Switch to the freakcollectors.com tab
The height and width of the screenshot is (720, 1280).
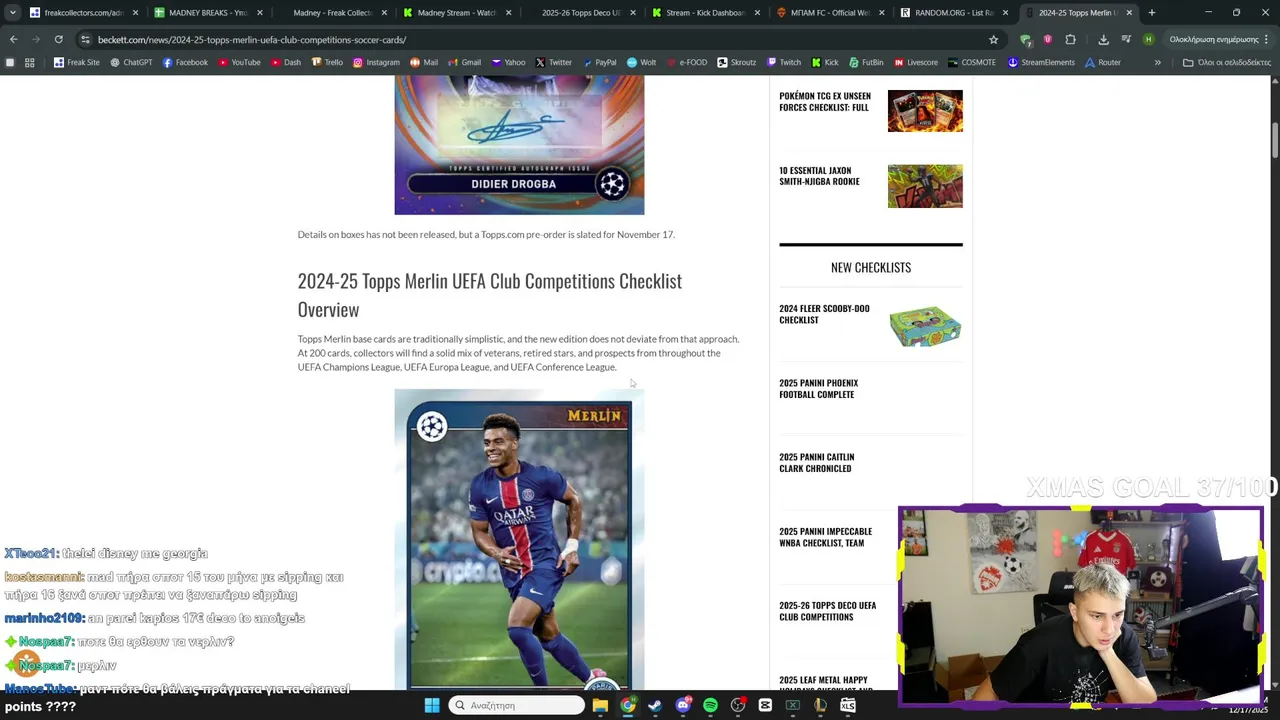tap(84, 13)
